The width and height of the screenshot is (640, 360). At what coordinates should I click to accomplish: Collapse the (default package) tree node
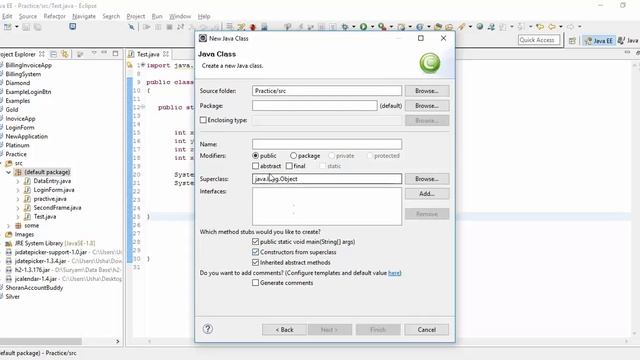8,172
